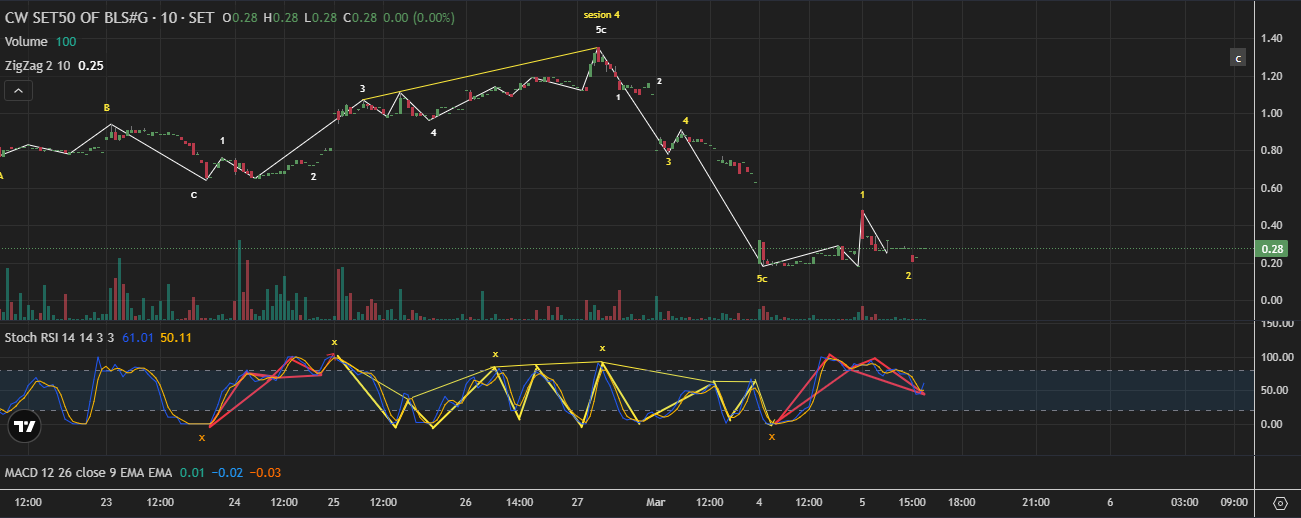Click the Stoch RSI value 50.11

tap(175, 338)
